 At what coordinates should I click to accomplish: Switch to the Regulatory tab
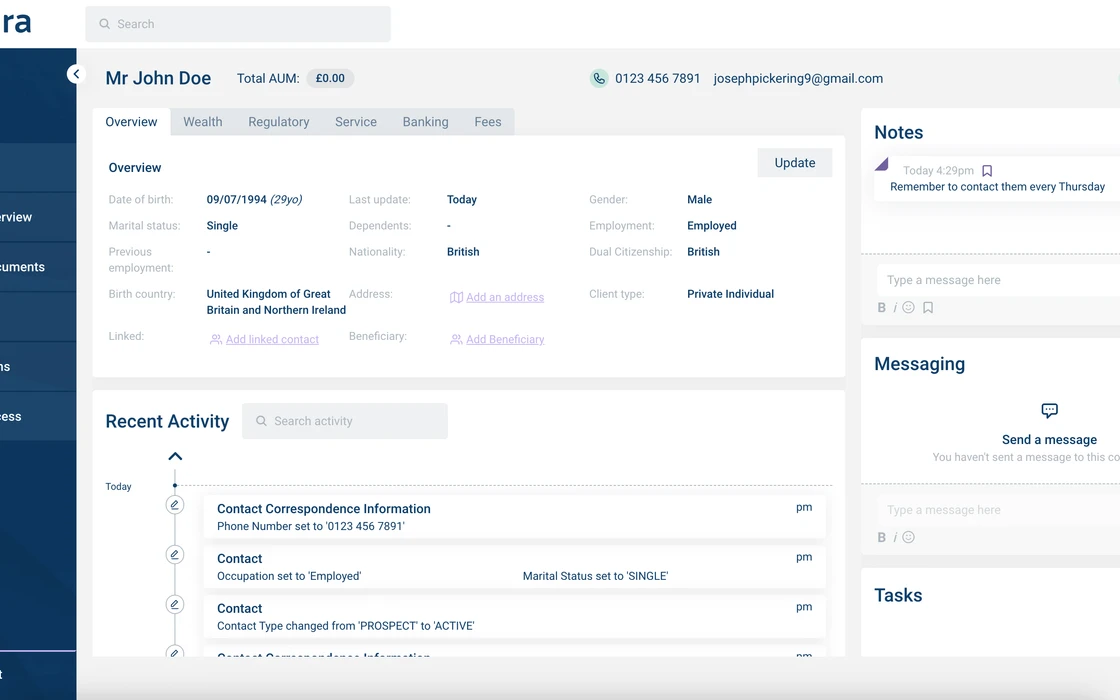(279, 122)
